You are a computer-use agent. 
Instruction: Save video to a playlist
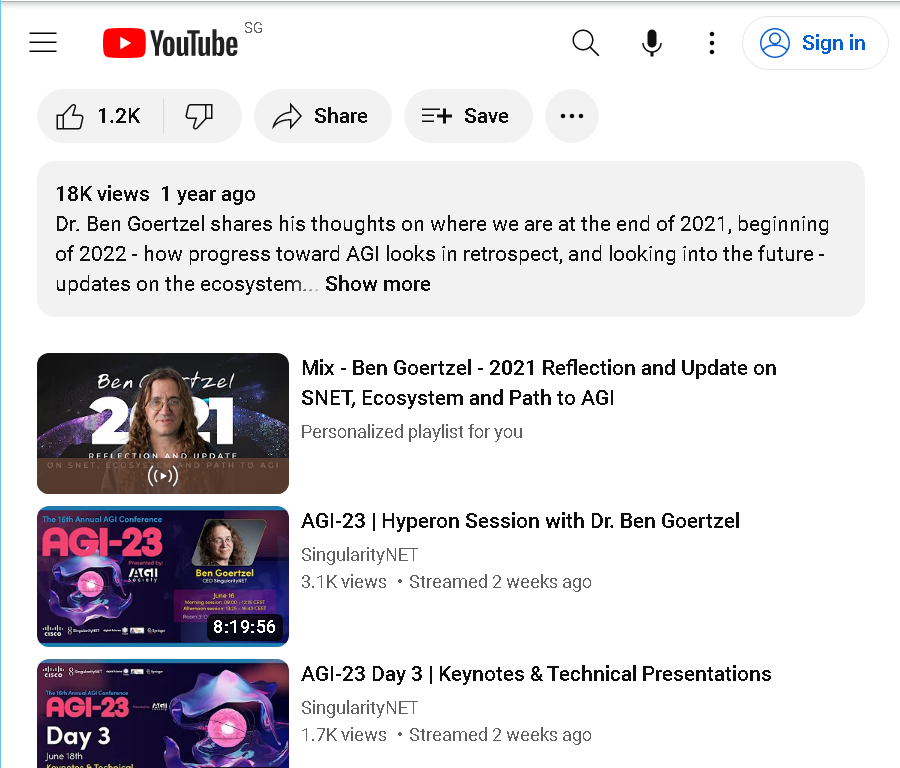point(468,116)
